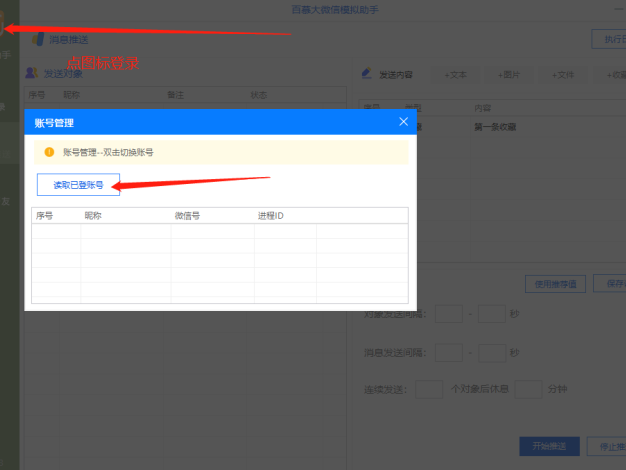
Task: Click the 使用推荐值 button
Action: pos(555,284)
